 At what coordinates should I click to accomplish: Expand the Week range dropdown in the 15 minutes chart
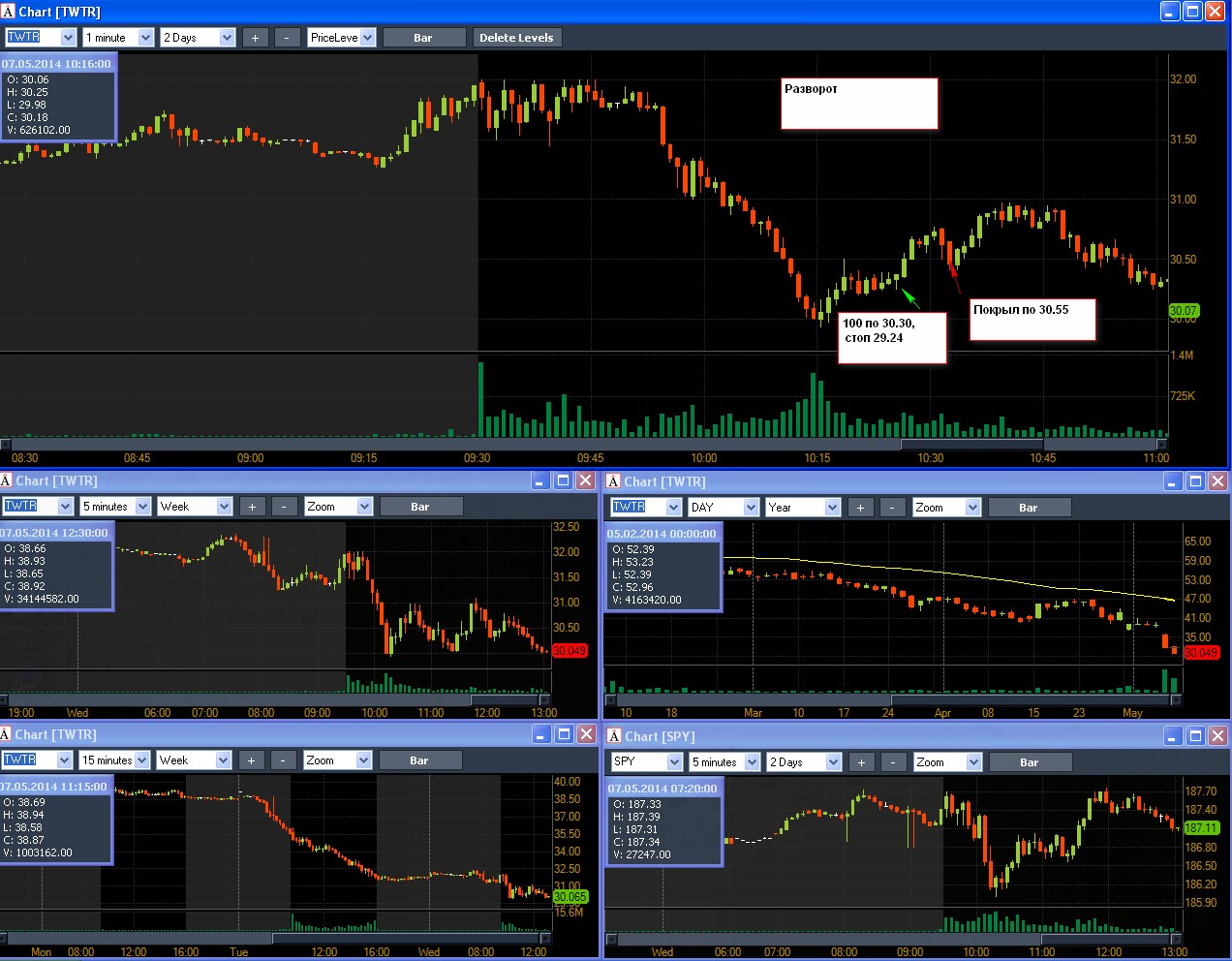tap(223, 760)
